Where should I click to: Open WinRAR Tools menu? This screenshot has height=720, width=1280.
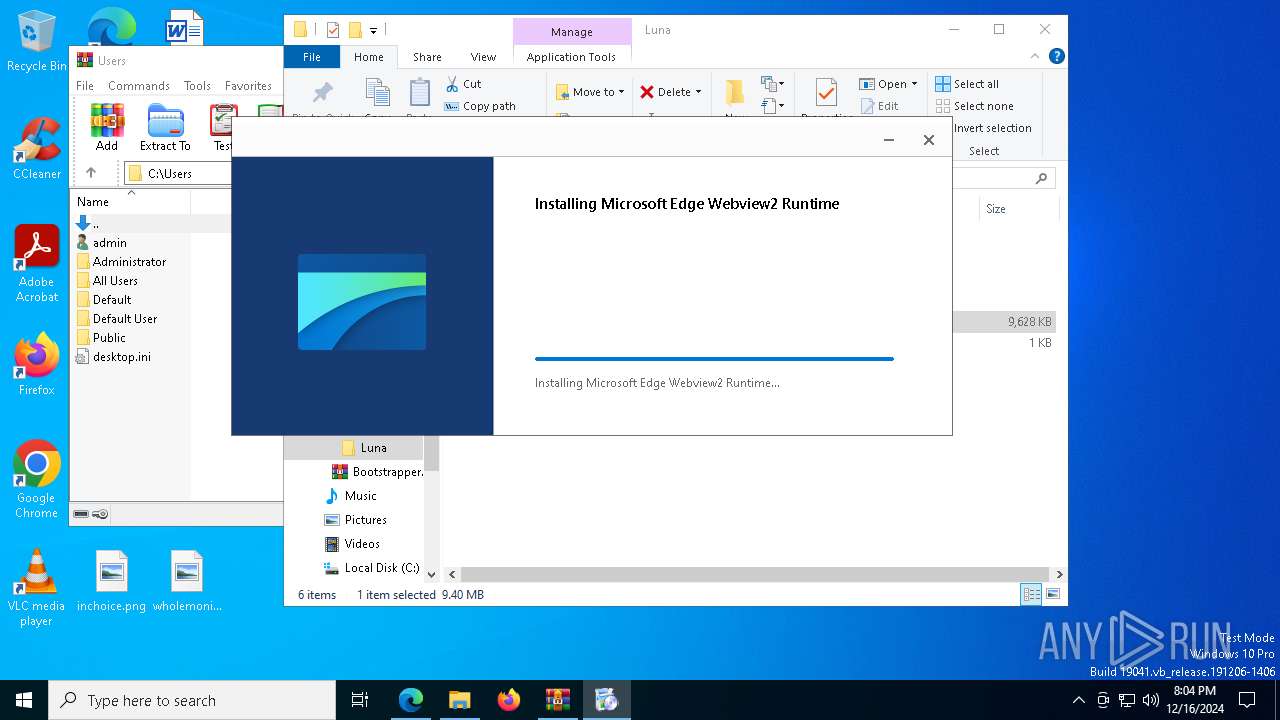pos(197,86)
